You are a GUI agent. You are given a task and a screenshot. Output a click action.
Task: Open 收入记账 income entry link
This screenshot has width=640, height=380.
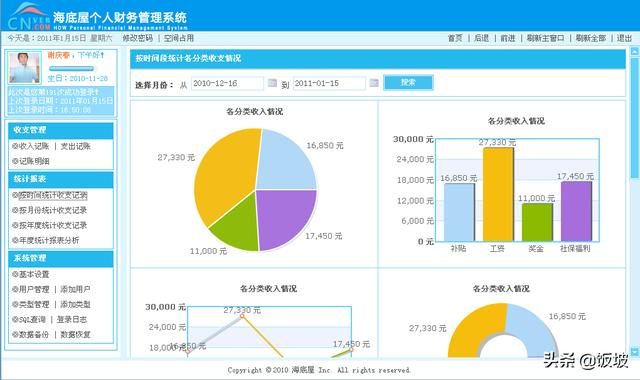click(34, 146)
